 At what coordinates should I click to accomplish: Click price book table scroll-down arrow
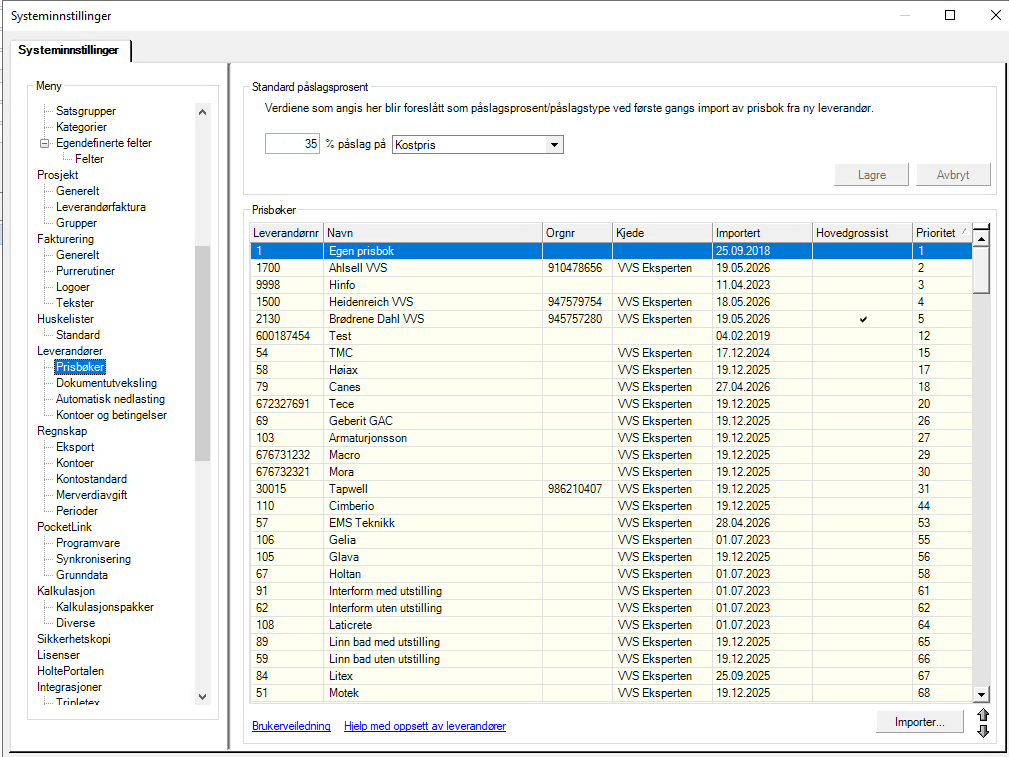coord(981,695)
